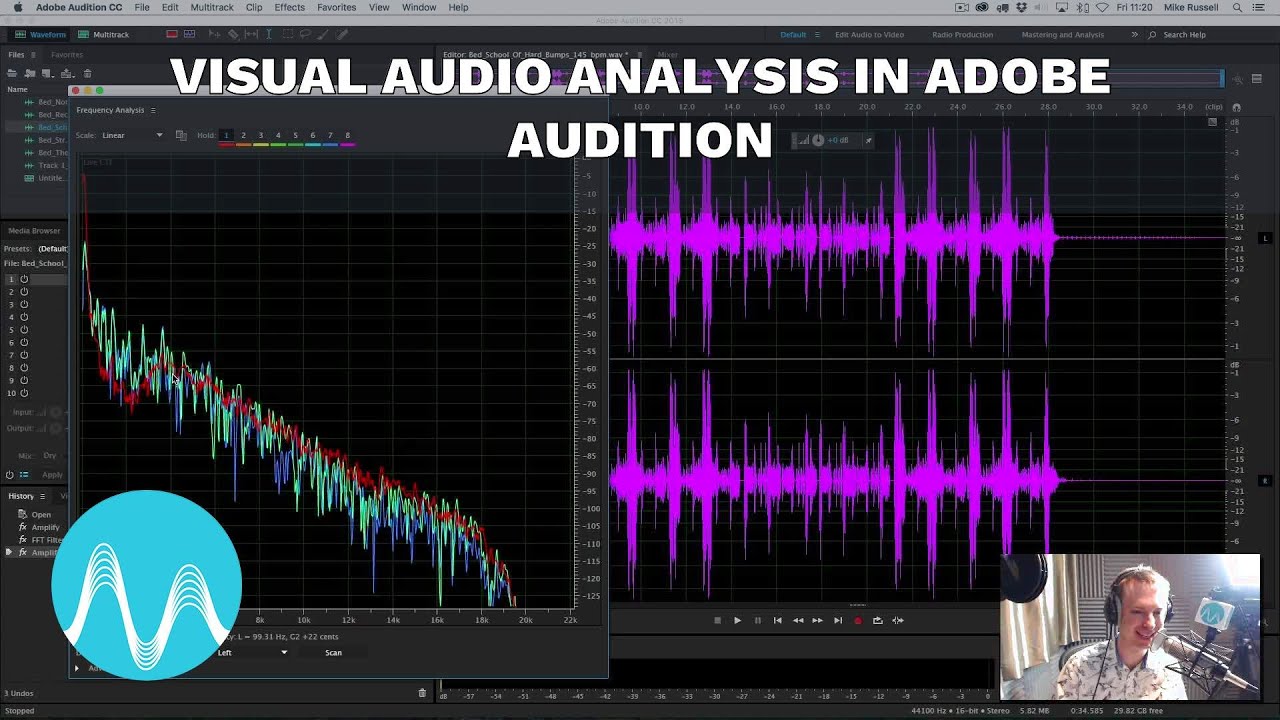Select the Radio Production workspace
1280x720 pixels.
(962, 34)
